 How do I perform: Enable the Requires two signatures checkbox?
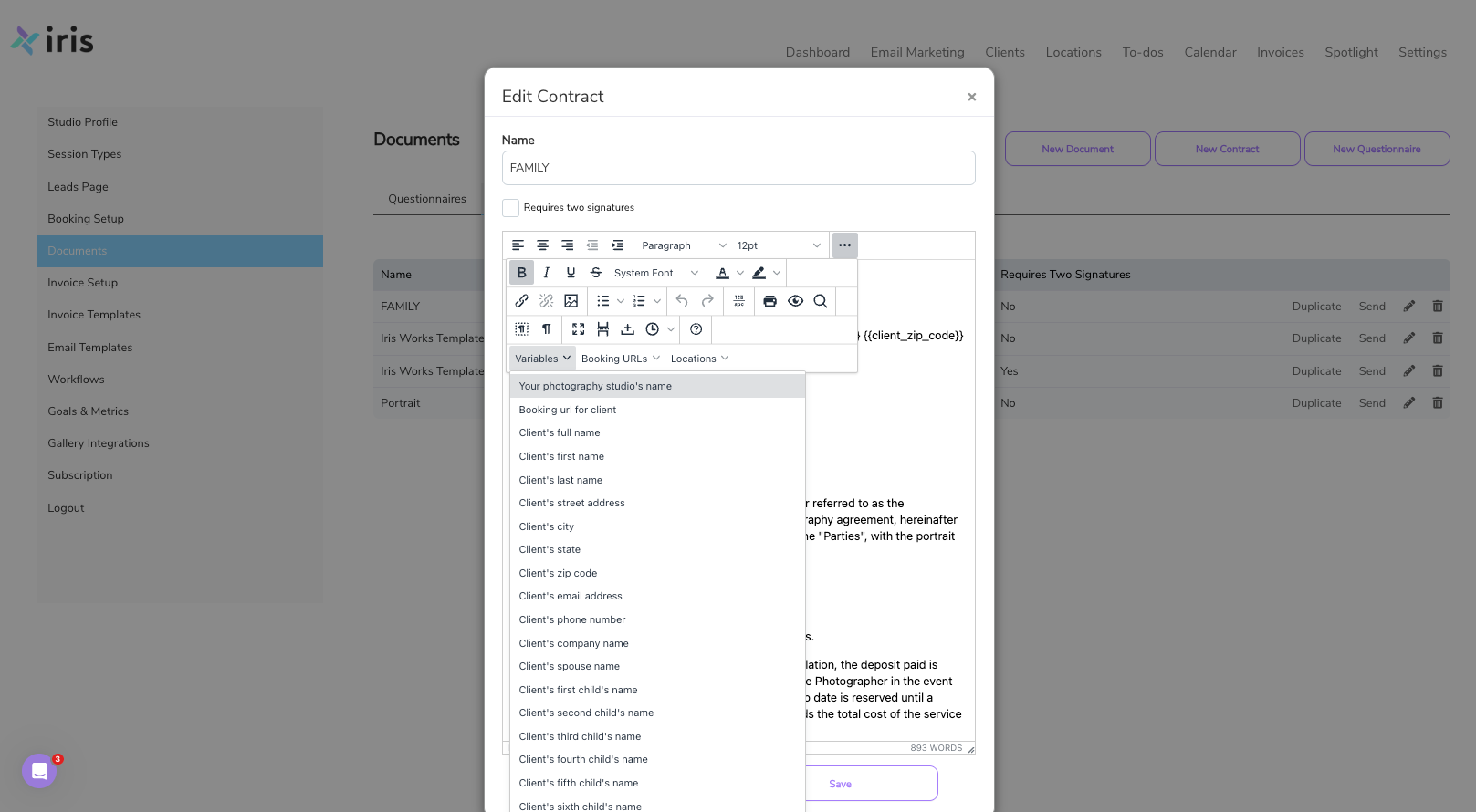click(x=511, y=208)
